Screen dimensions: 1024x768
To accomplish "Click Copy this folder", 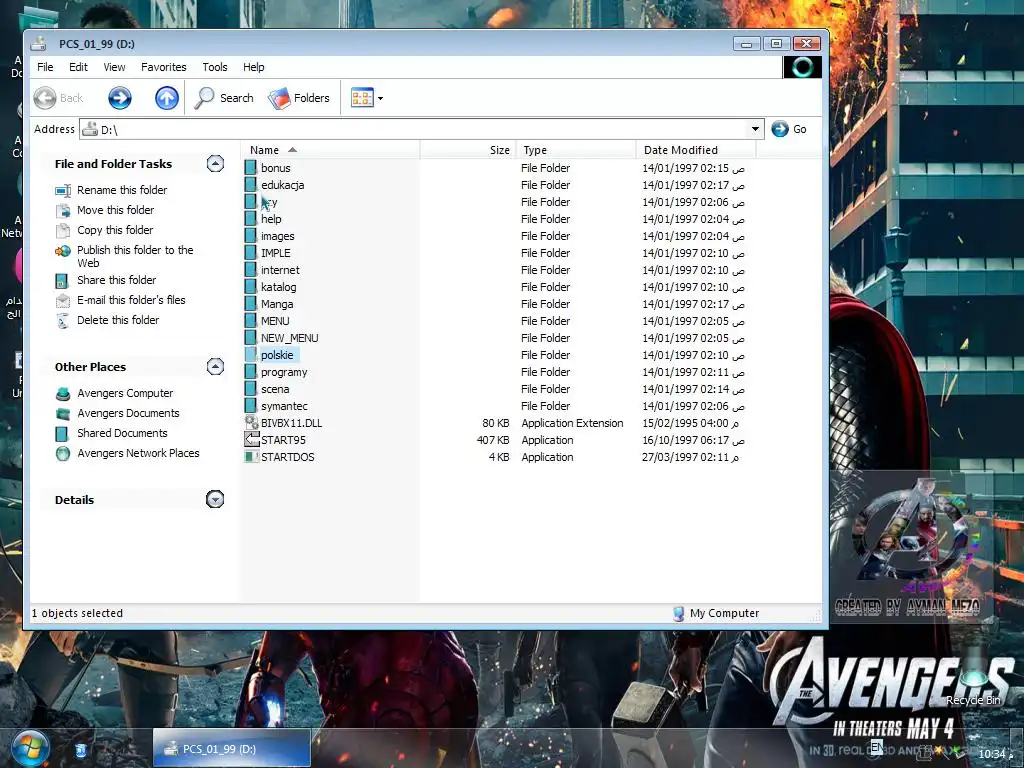I will tap(115, 230).
